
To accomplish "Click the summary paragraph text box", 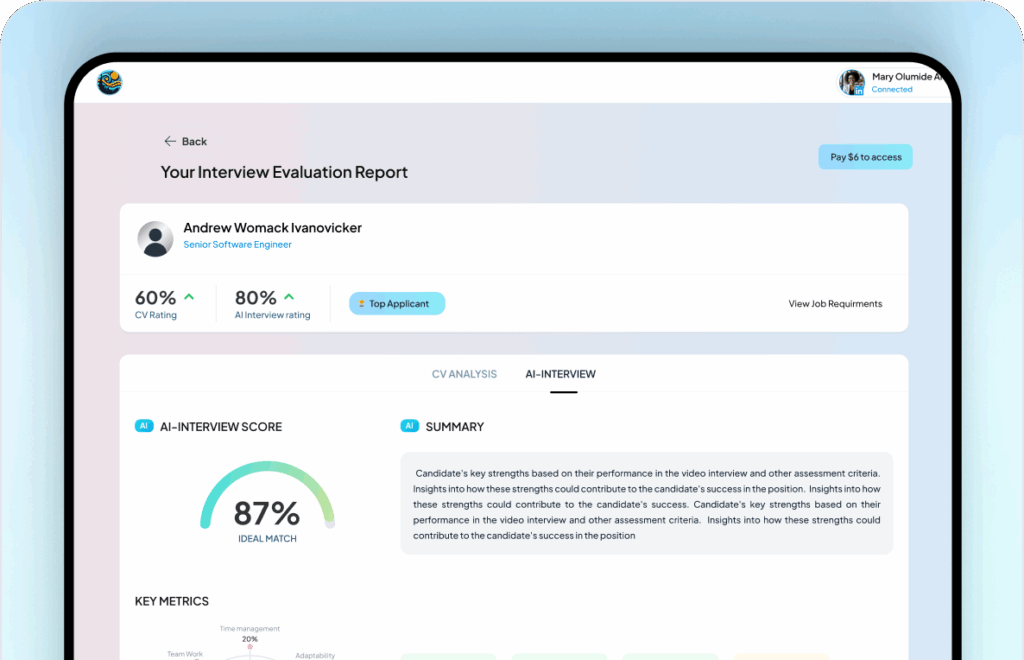I will (x=647, y=503).
